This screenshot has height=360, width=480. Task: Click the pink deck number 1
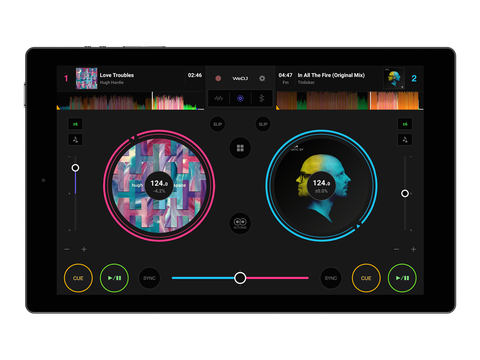[x=66, y=78]
